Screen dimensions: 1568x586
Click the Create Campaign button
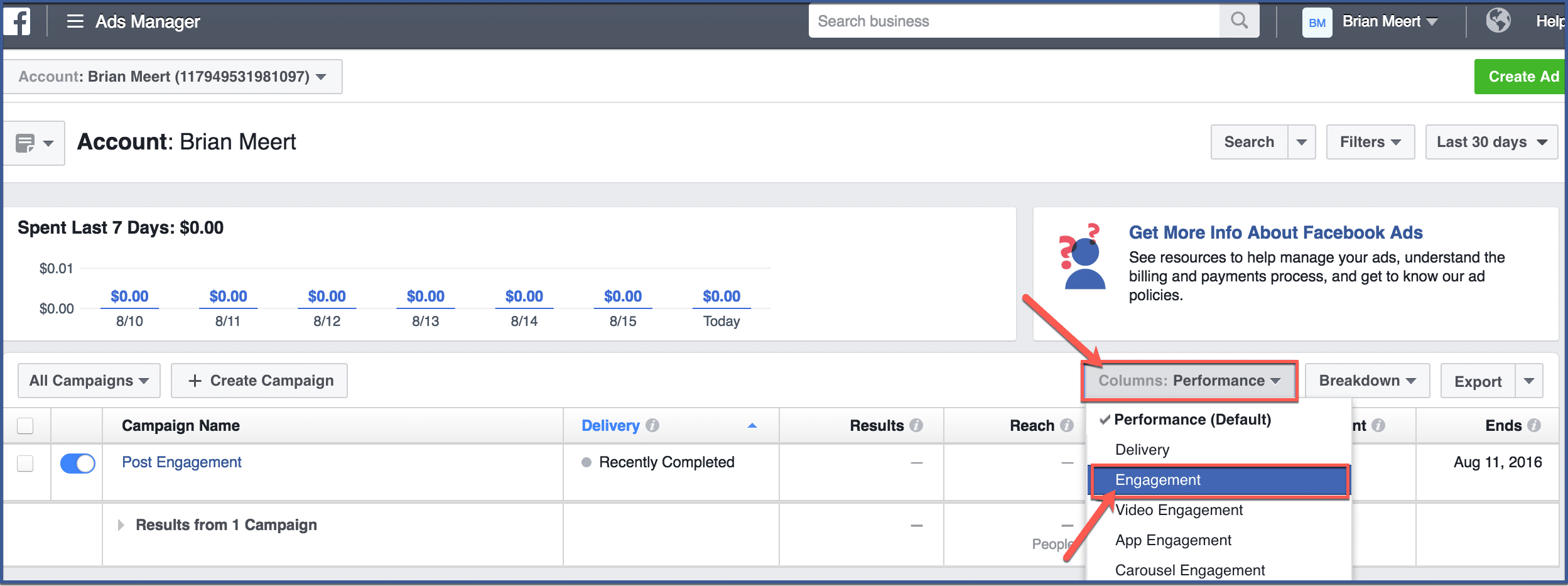point(259,381)
